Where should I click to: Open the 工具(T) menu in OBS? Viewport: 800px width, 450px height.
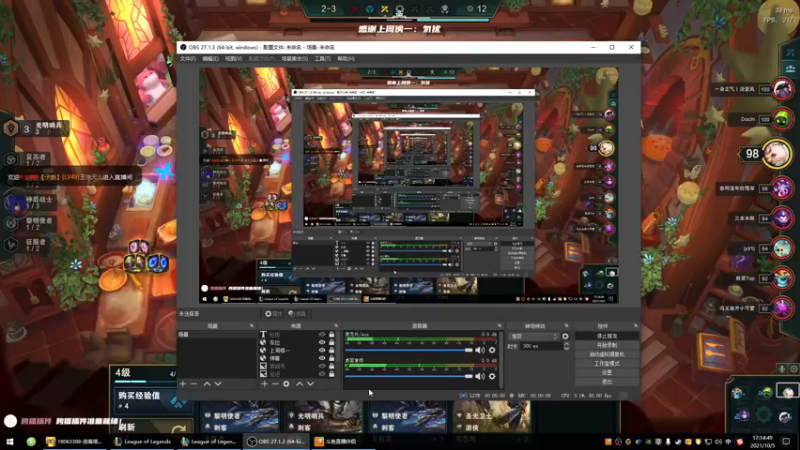tap(322, 59)
